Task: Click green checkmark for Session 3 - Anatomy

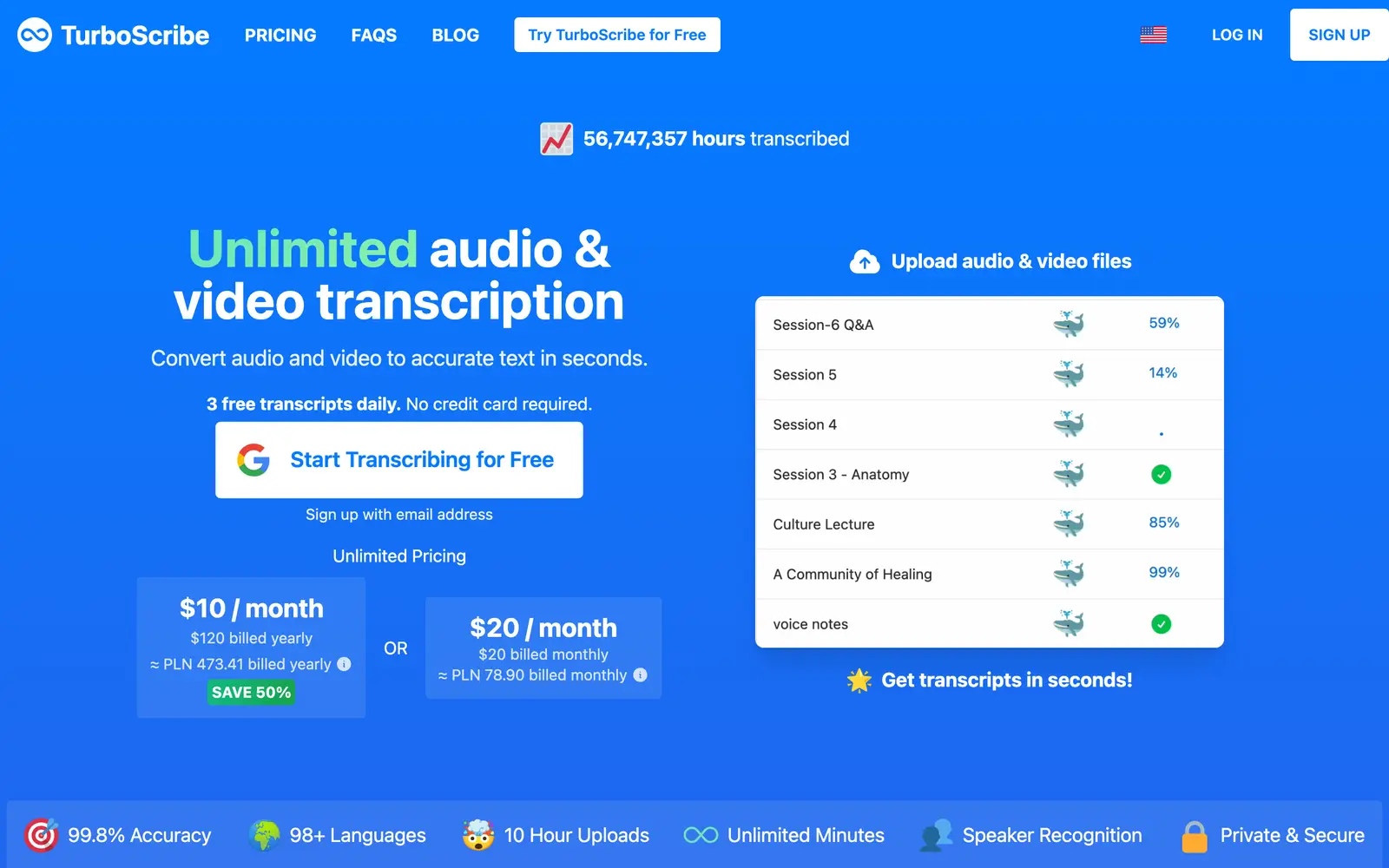Action: point(1161,474)
